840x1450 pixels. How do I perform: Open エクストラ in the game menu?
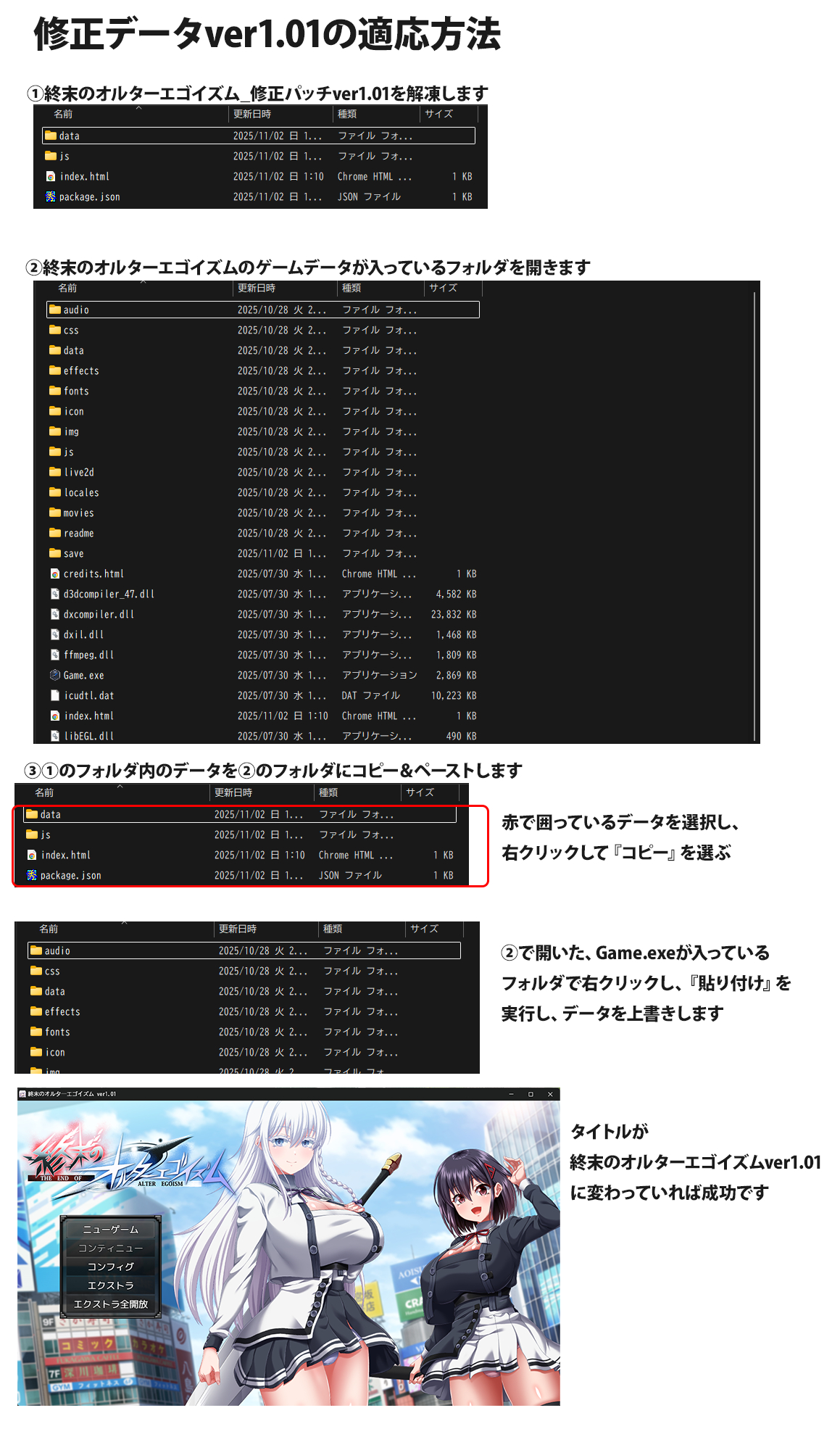tap(110, 1285)
